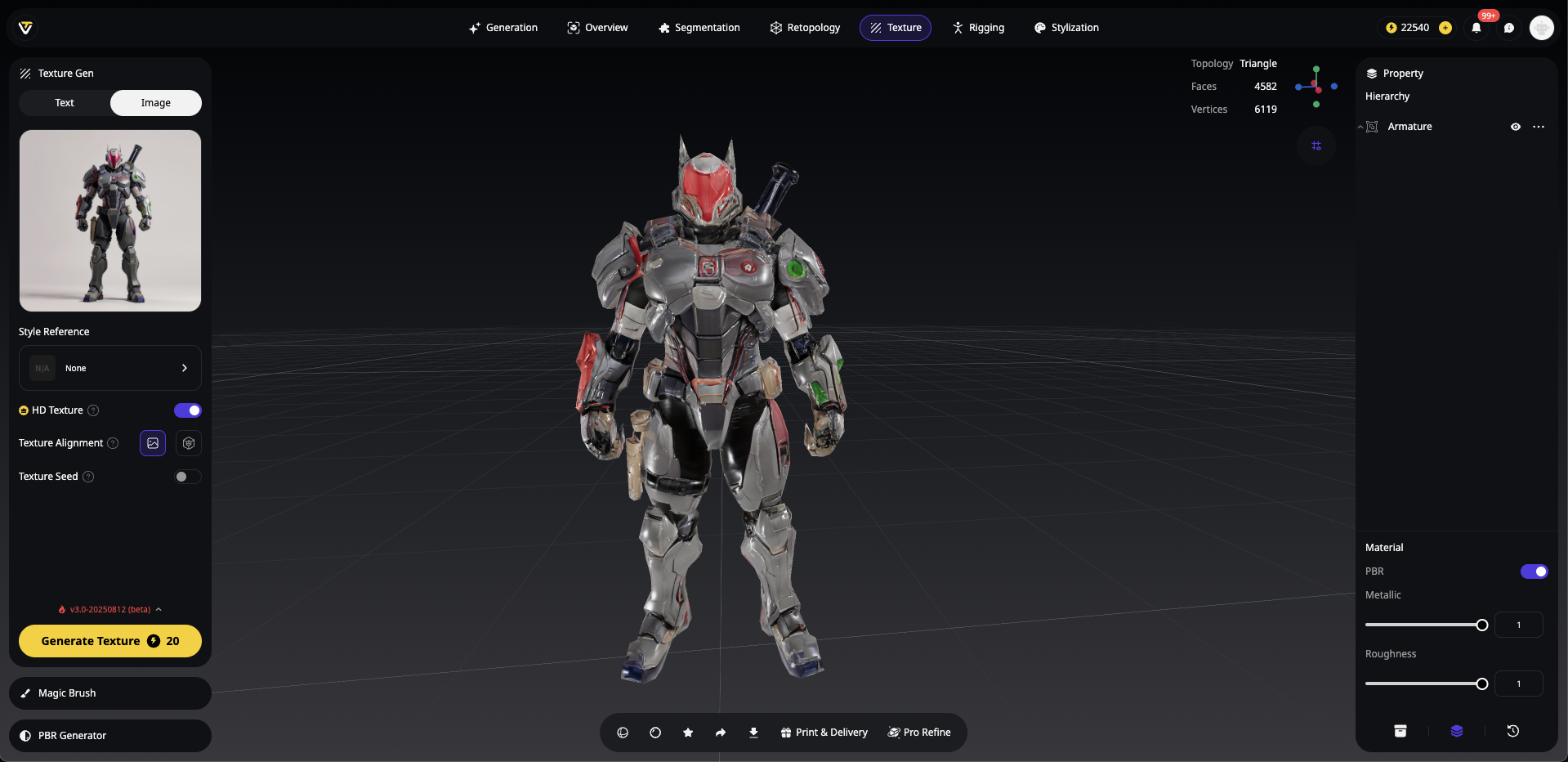Collapse the Armature tree caret

1360,127
